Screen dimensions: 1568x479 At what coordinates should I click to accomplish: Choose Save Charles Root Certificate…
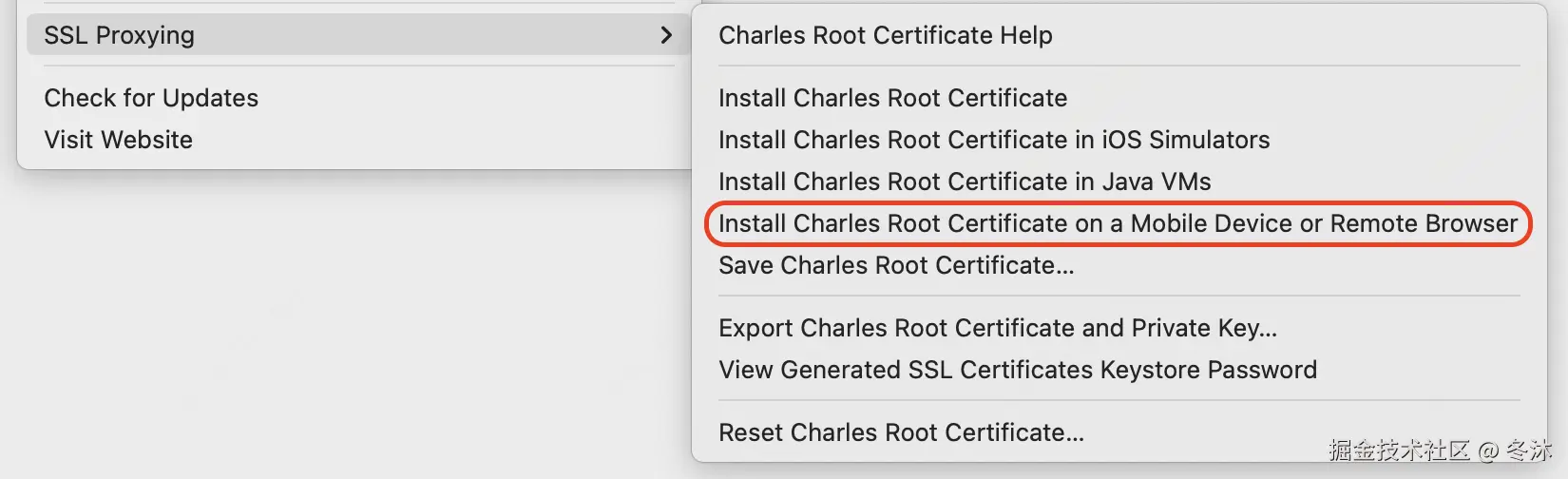pyautogui.click(x=896, y=265)
